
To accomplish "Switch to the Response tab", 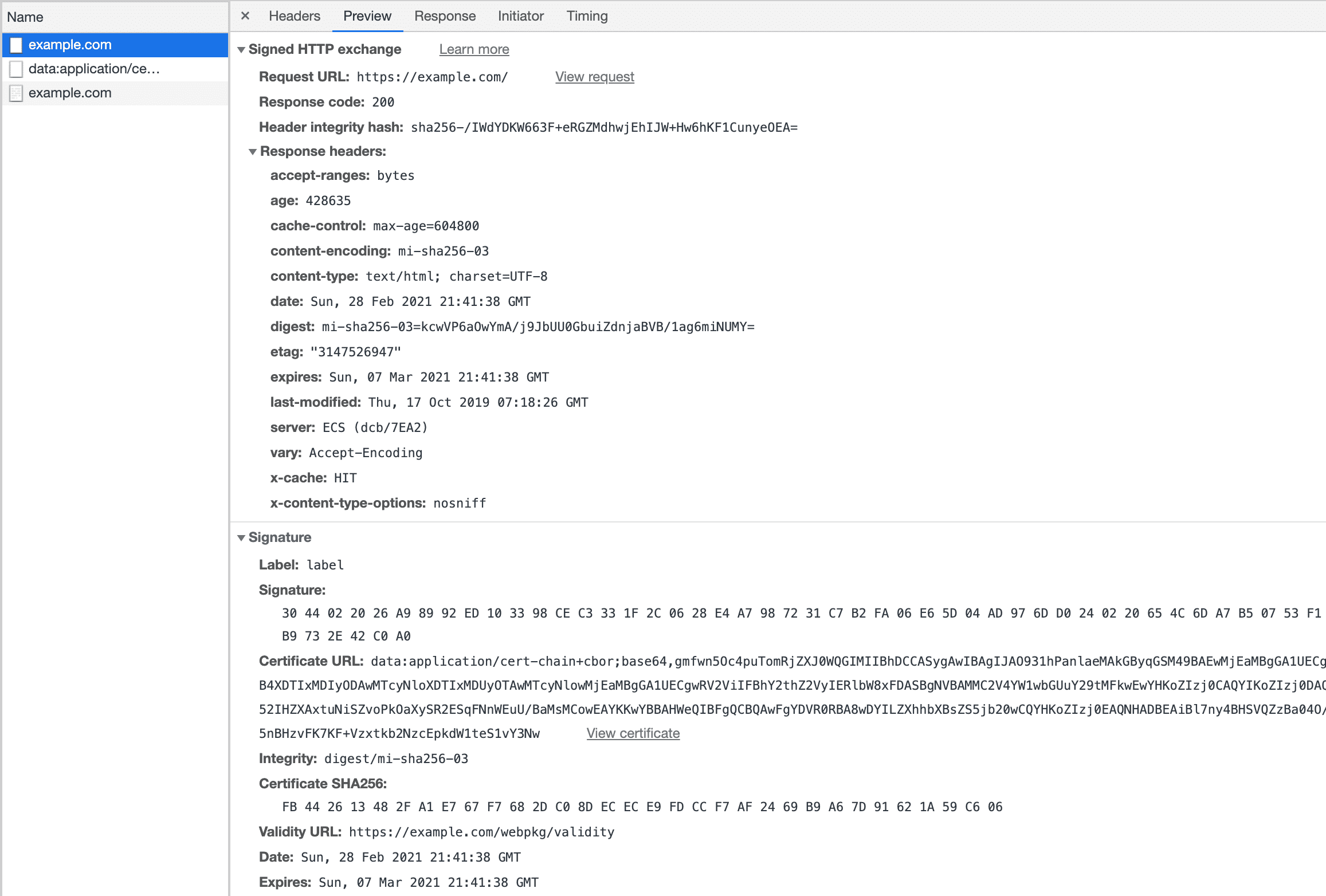I will pos(443,16).
